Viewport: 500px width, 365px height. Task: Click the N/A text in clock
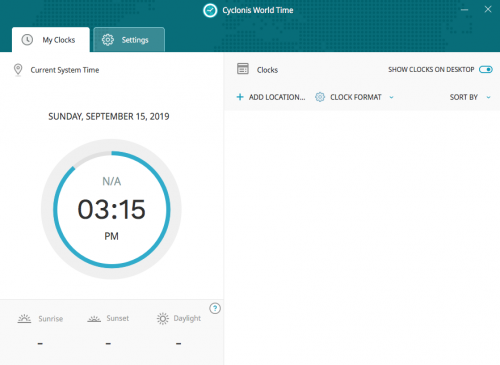point(111,181)
